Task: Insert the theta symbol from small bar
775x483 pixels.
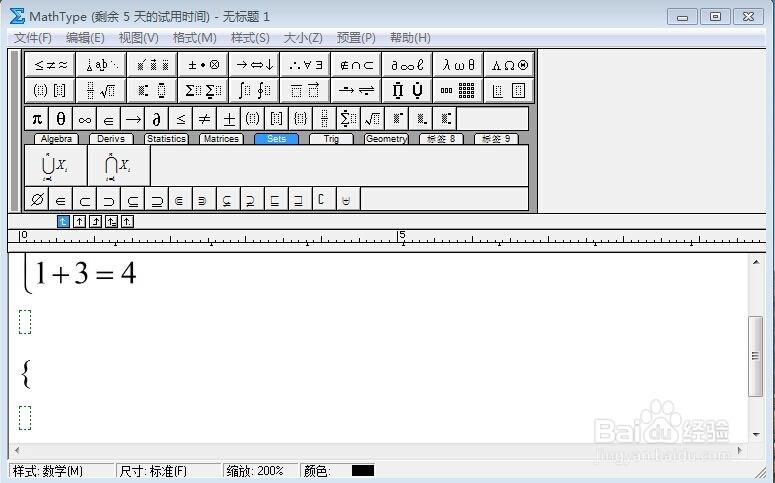Action: click(x=60, y=119)
